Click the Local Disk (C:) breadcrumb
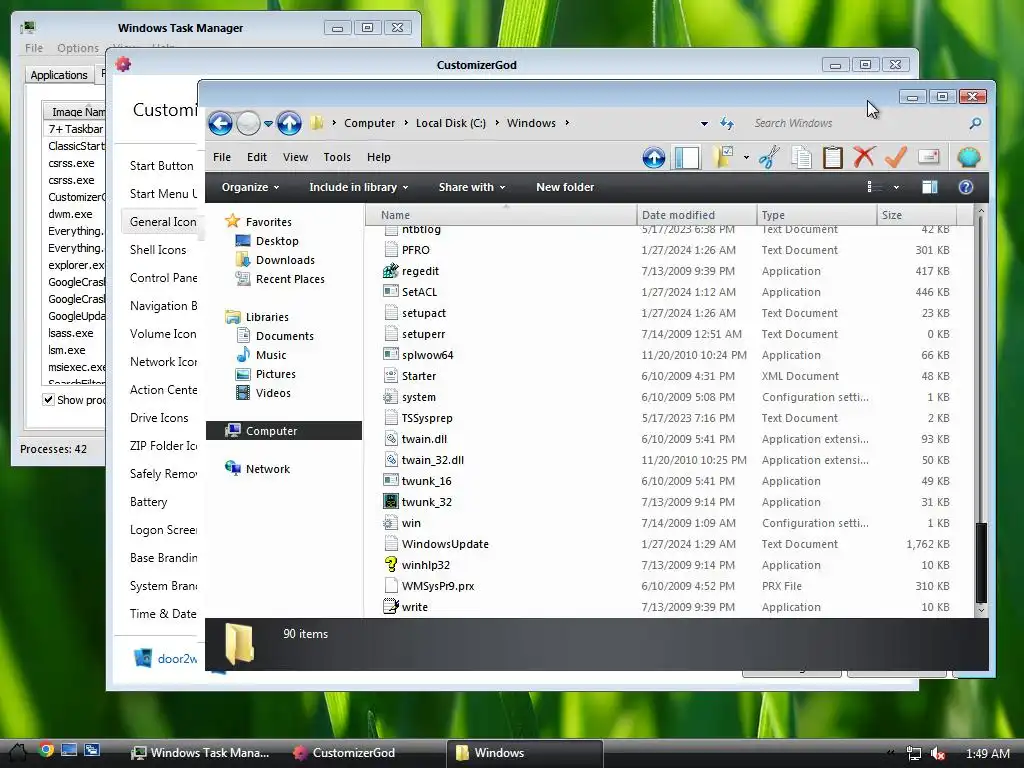Screen dimensions: 1024x768 [451, 123]
